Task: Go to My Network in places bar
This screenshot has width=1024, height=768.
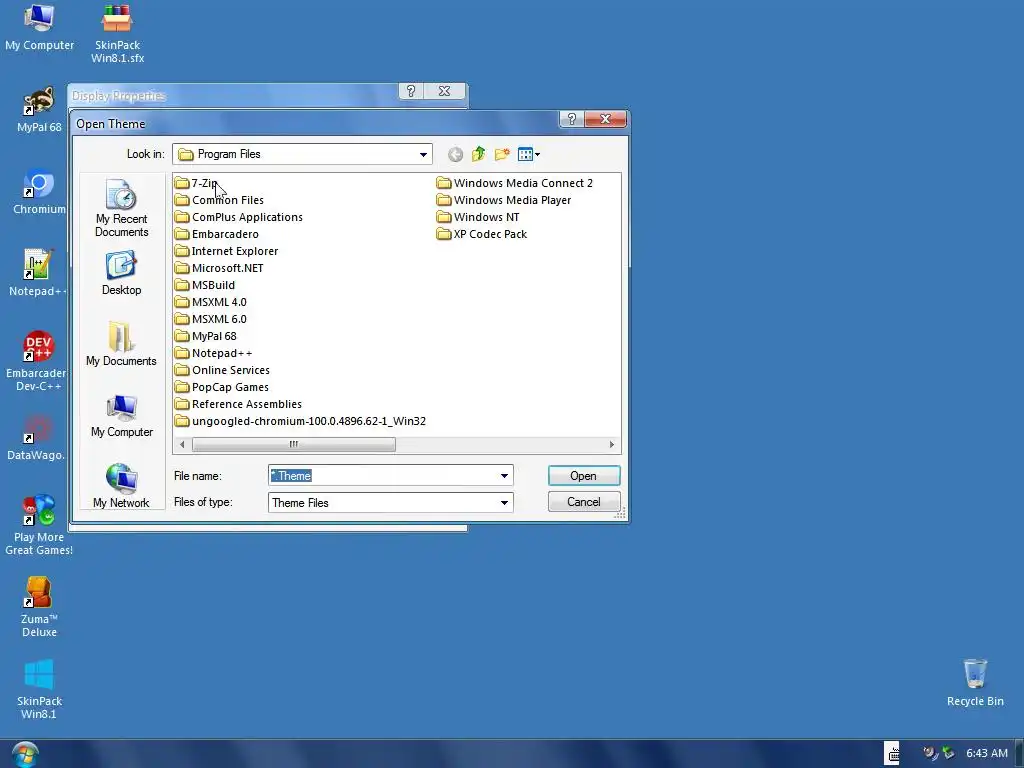Action: (121, 486)
